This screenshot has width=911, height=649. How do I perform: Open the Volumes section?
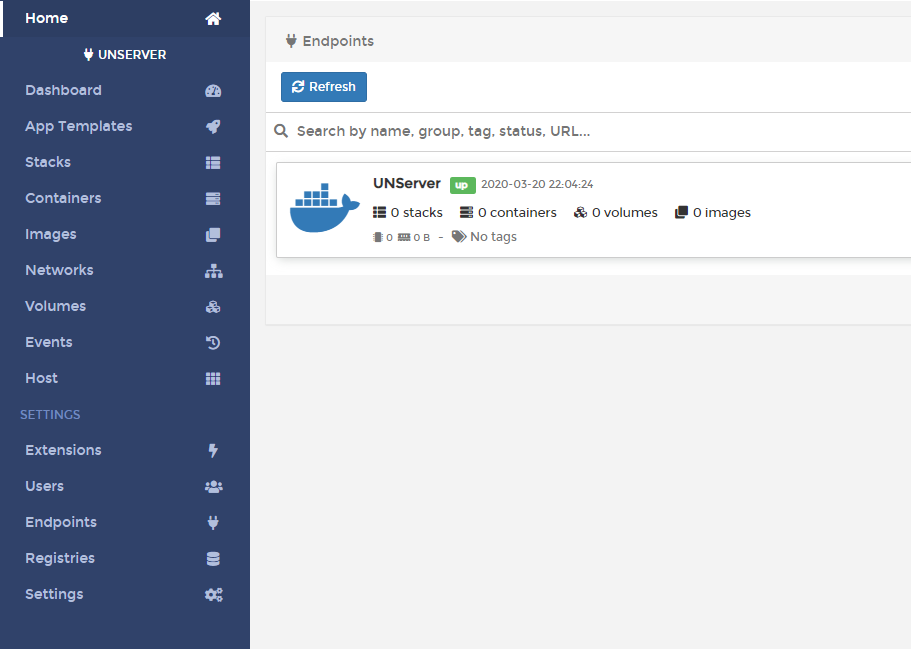tap(125, 306)
